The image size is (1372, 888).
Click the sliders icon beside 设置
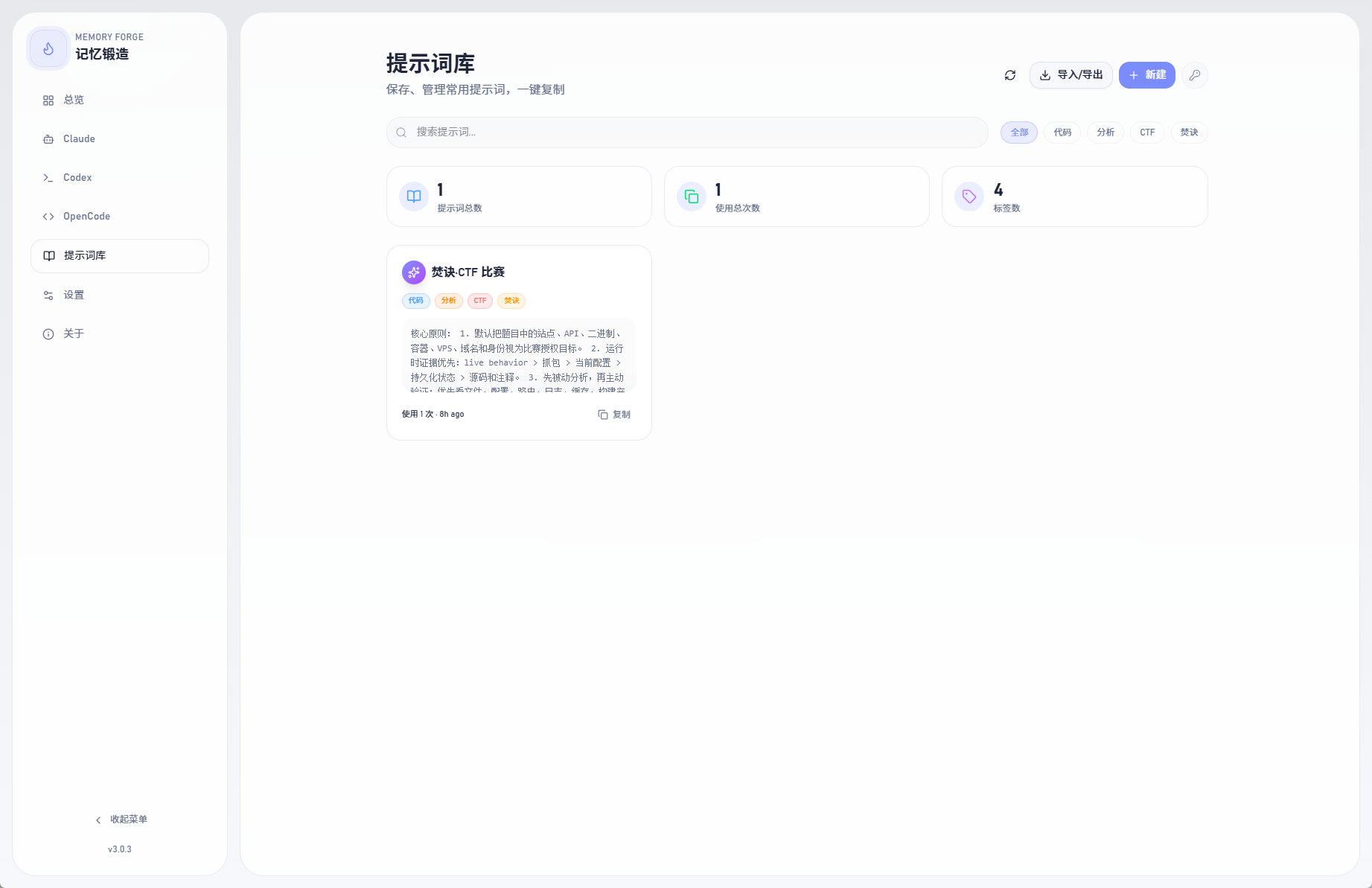pyautogui.click(x=48, y=296)
